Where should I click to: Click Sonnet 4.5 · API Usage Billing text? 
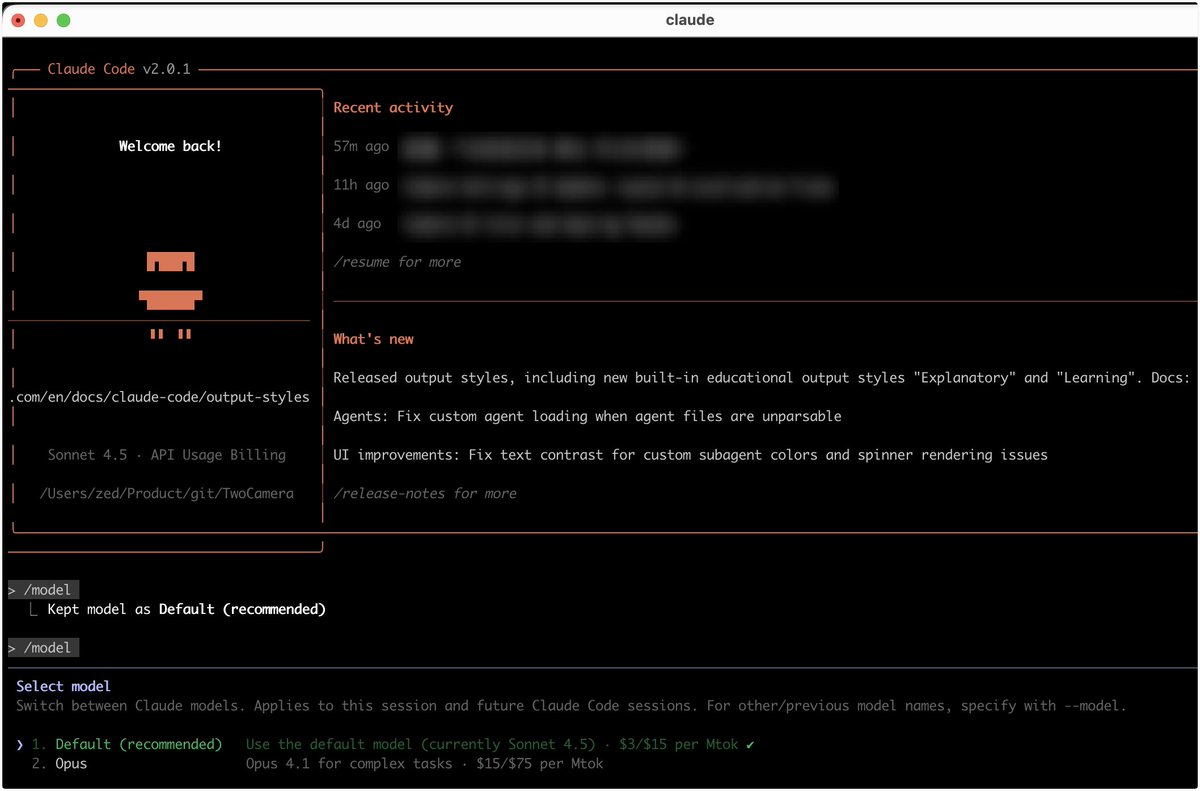point(167,455)
